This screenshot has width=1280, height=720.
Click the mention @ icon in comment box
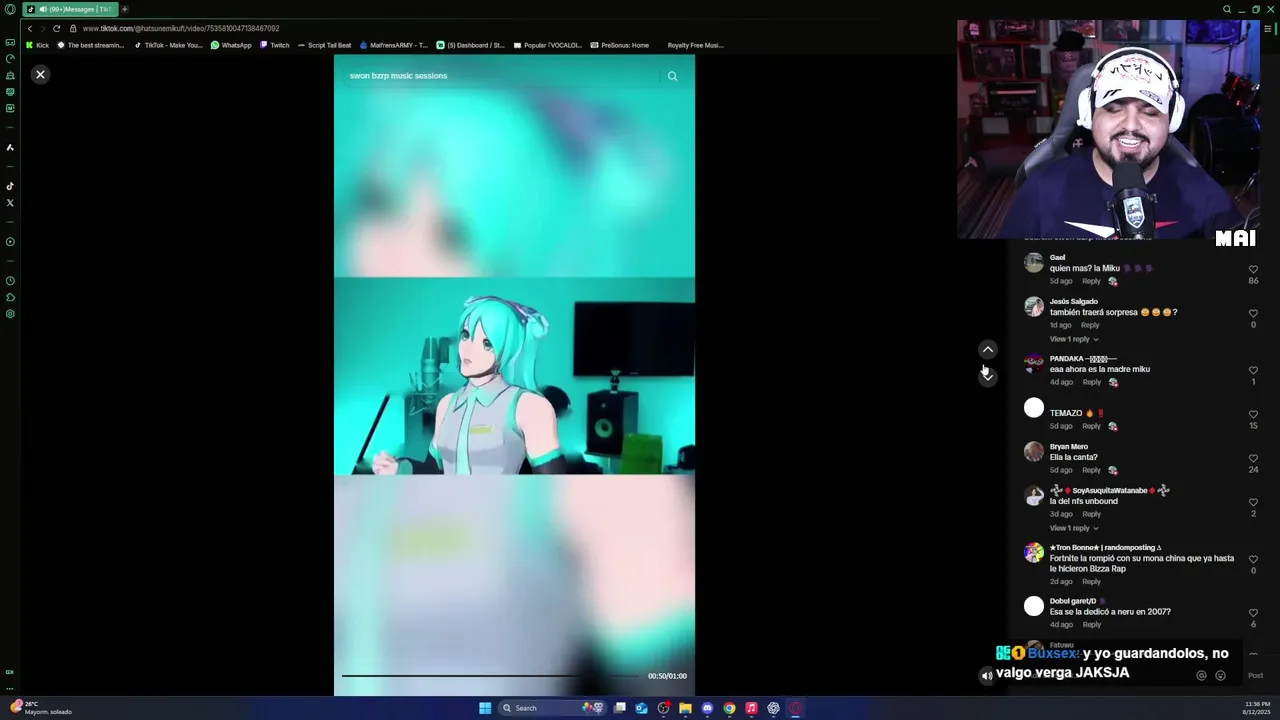pyautogui.click(x=1201, y=675)
